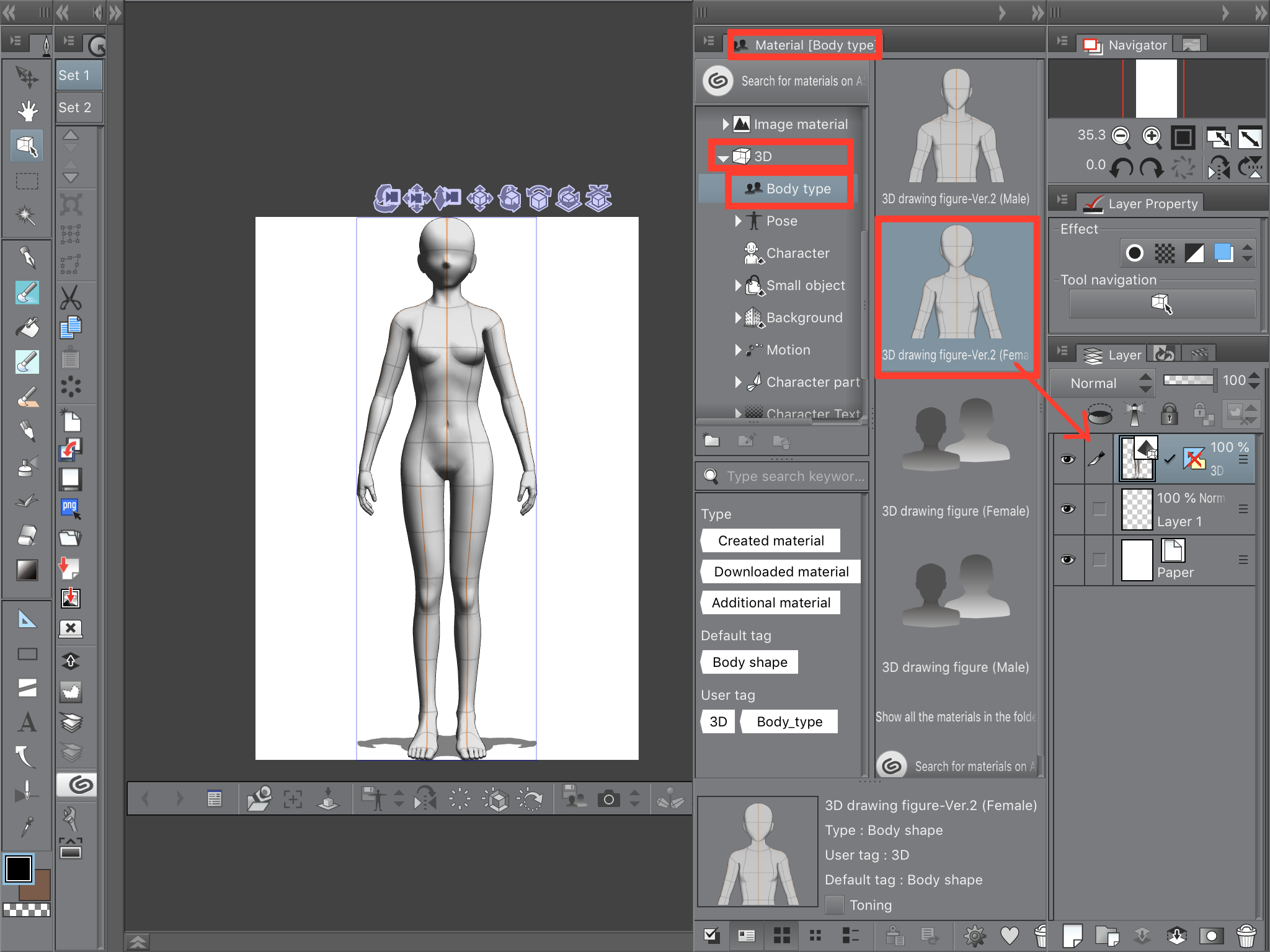Enable the Toning checkbox
The image size is (1270, 952).
pyautogui.click(x=835, y=905)
